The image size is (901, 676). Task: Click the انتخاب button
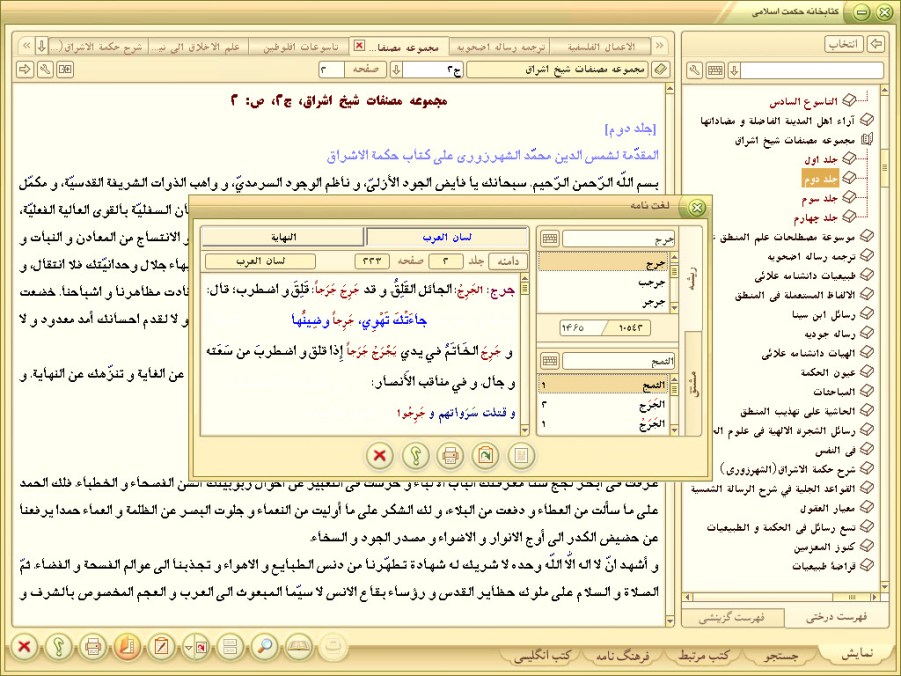[844, 44]
